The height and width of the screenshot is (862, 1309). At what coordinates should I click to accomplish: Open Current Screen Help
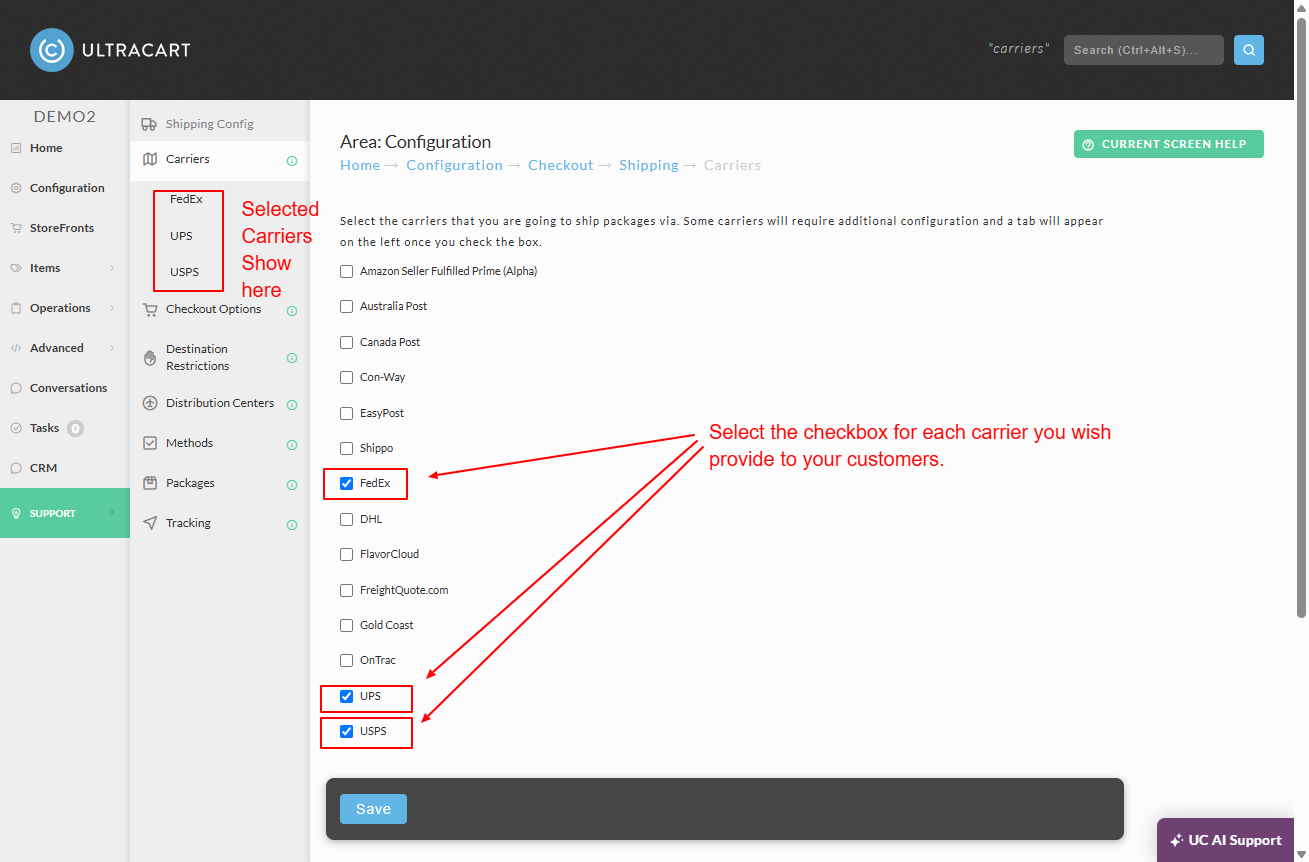click(1169, 144)
